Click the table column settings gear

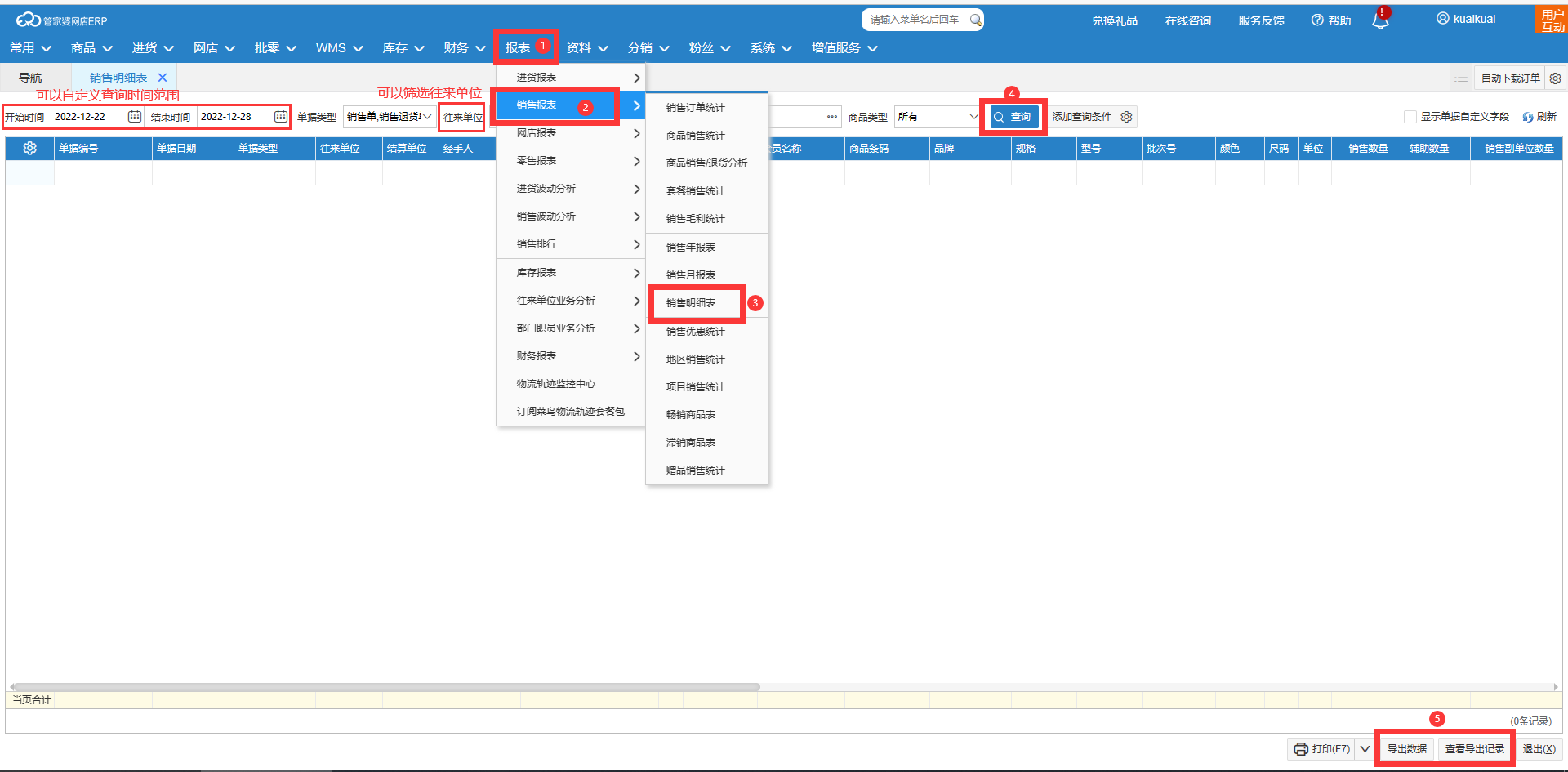pos(30,149)
